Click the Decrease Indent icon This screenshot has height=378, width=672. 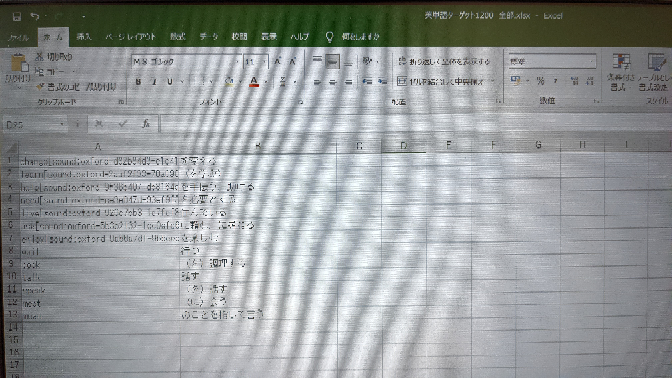pos(367,81)
